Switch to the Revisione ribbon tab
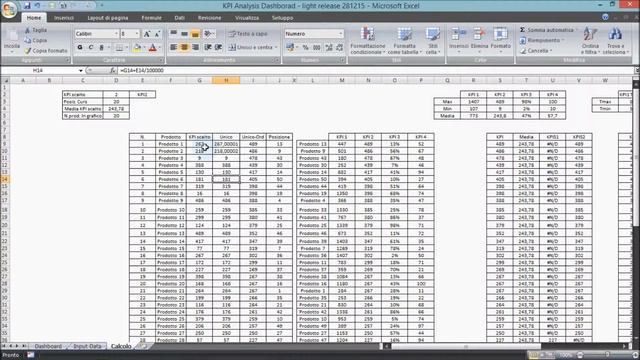640x360 pixels. coord(209,18)
